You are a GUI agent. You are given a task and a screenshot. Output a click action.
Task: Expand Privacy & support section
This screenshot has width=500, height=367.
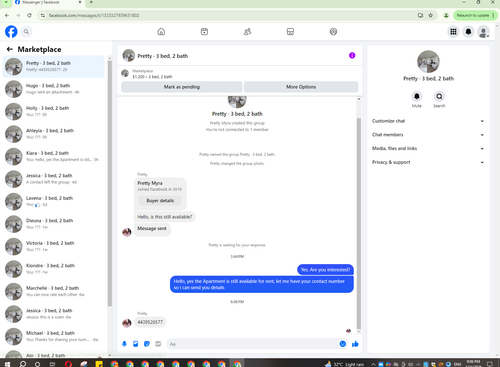coord(428,162)
